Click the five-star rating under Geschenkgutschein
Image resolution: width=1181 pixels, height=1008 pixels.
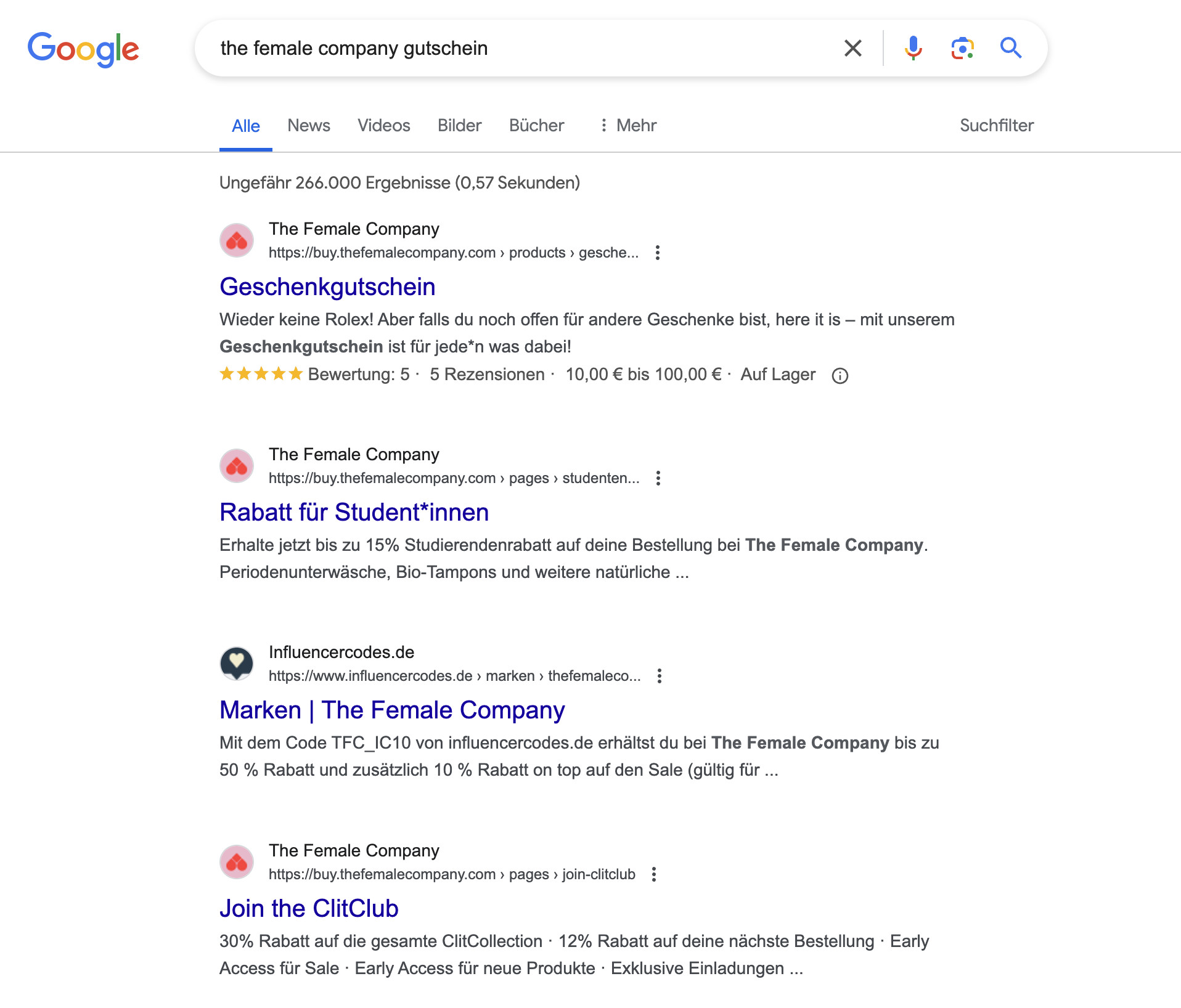(260, 373)
